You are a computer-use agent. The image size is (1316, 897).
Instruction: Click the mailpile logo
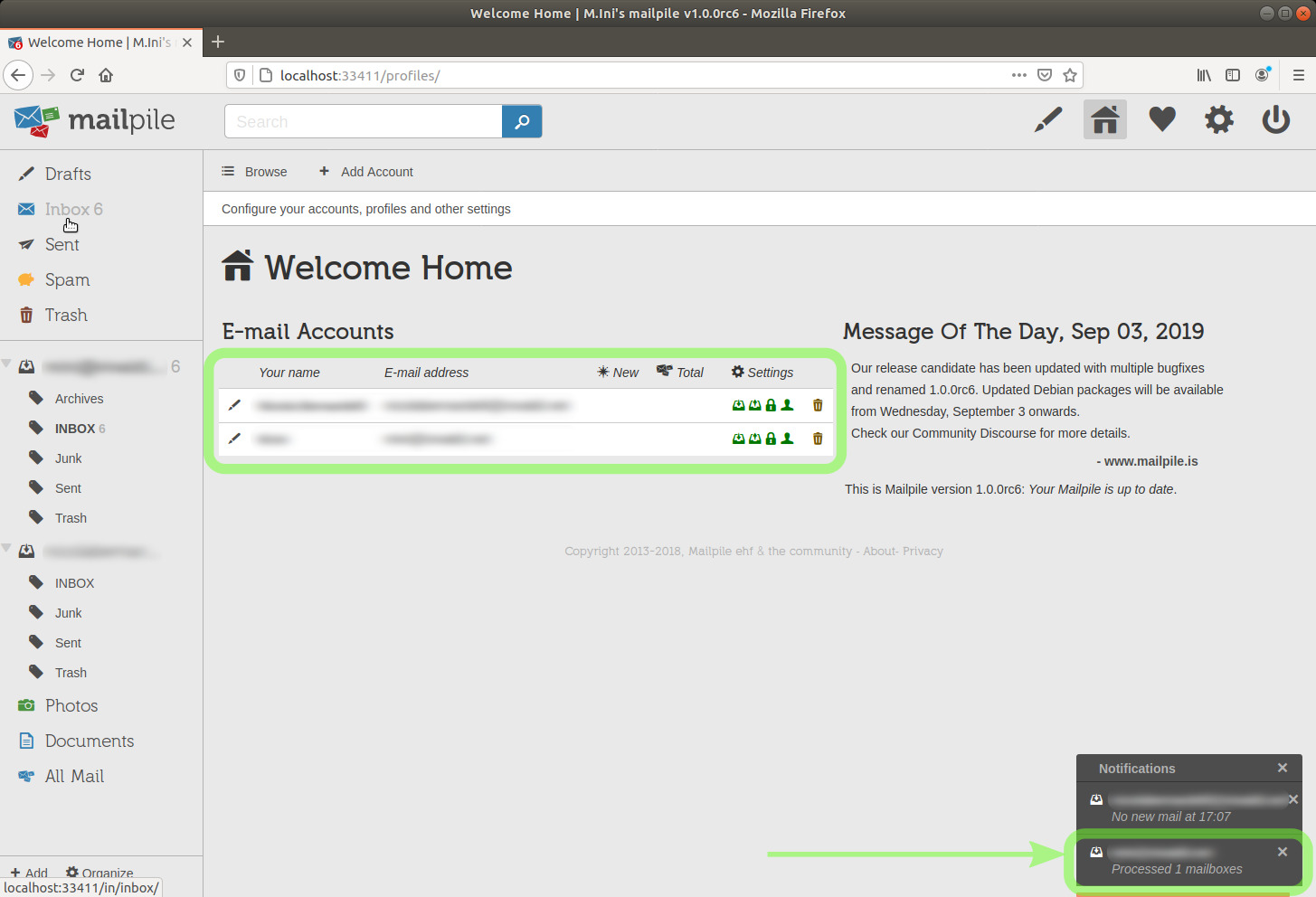point(95,120)
